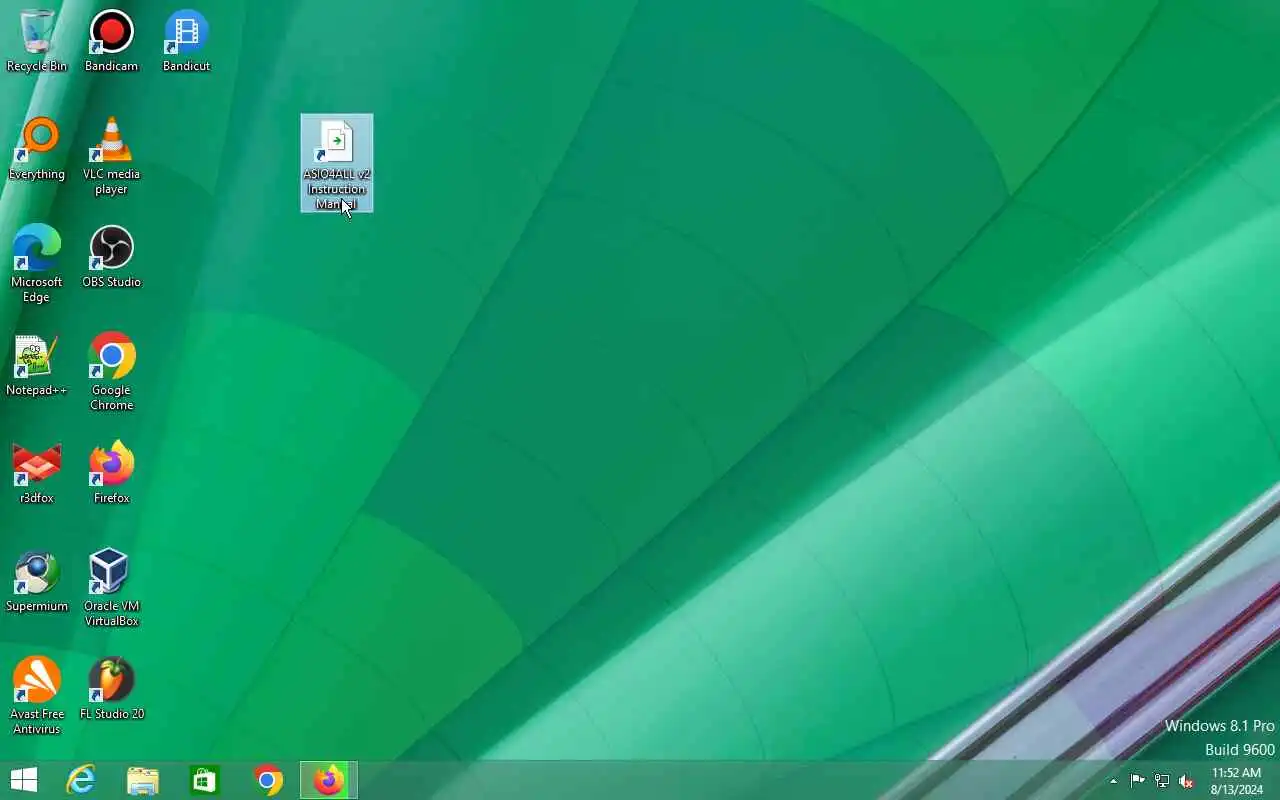Open File Explorer from the taskbar
Viewport: 1280px width, 800px height.
(143, 780)
